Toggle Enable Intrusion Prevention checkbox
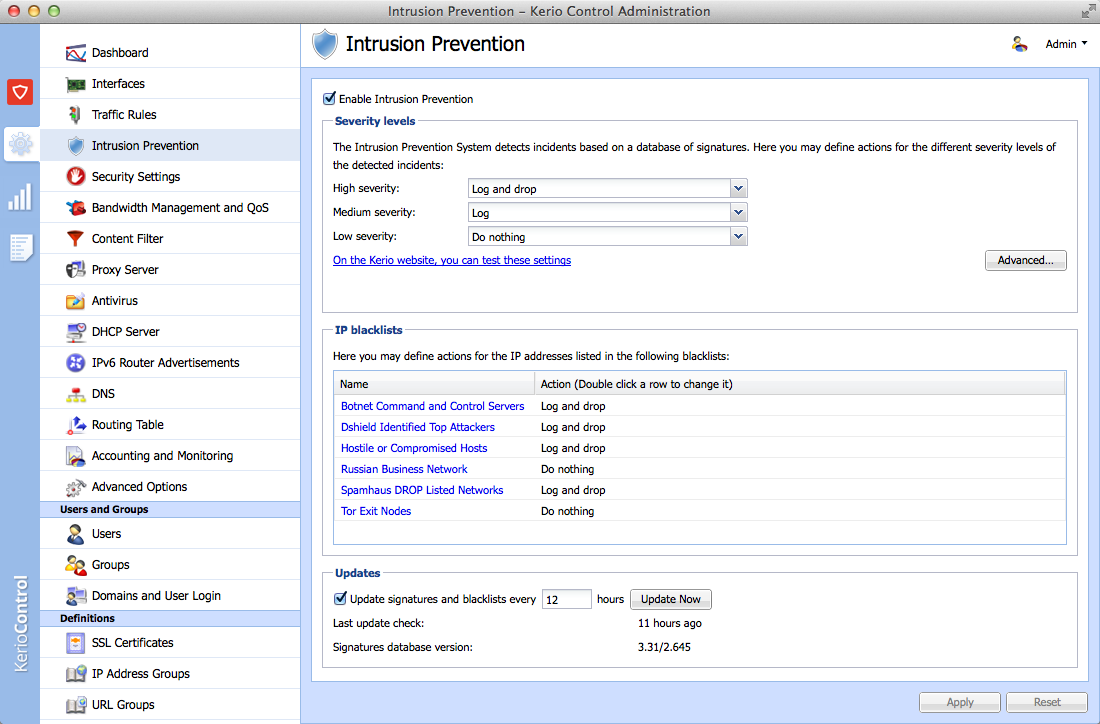The height and width of the screenshot is (724, 1100). 329,99
